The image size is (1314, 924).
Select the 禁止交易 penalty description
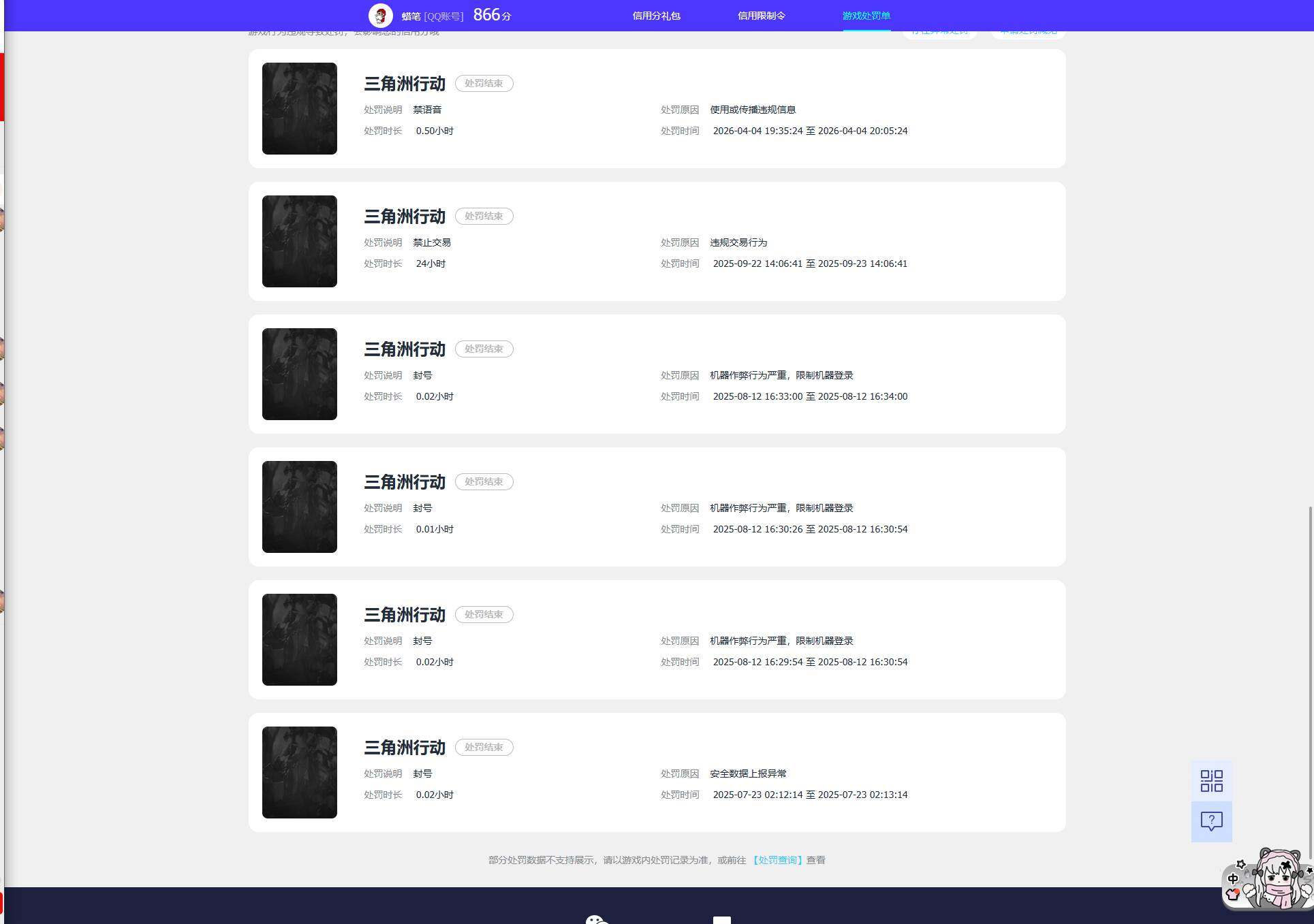tap(432, 242)
